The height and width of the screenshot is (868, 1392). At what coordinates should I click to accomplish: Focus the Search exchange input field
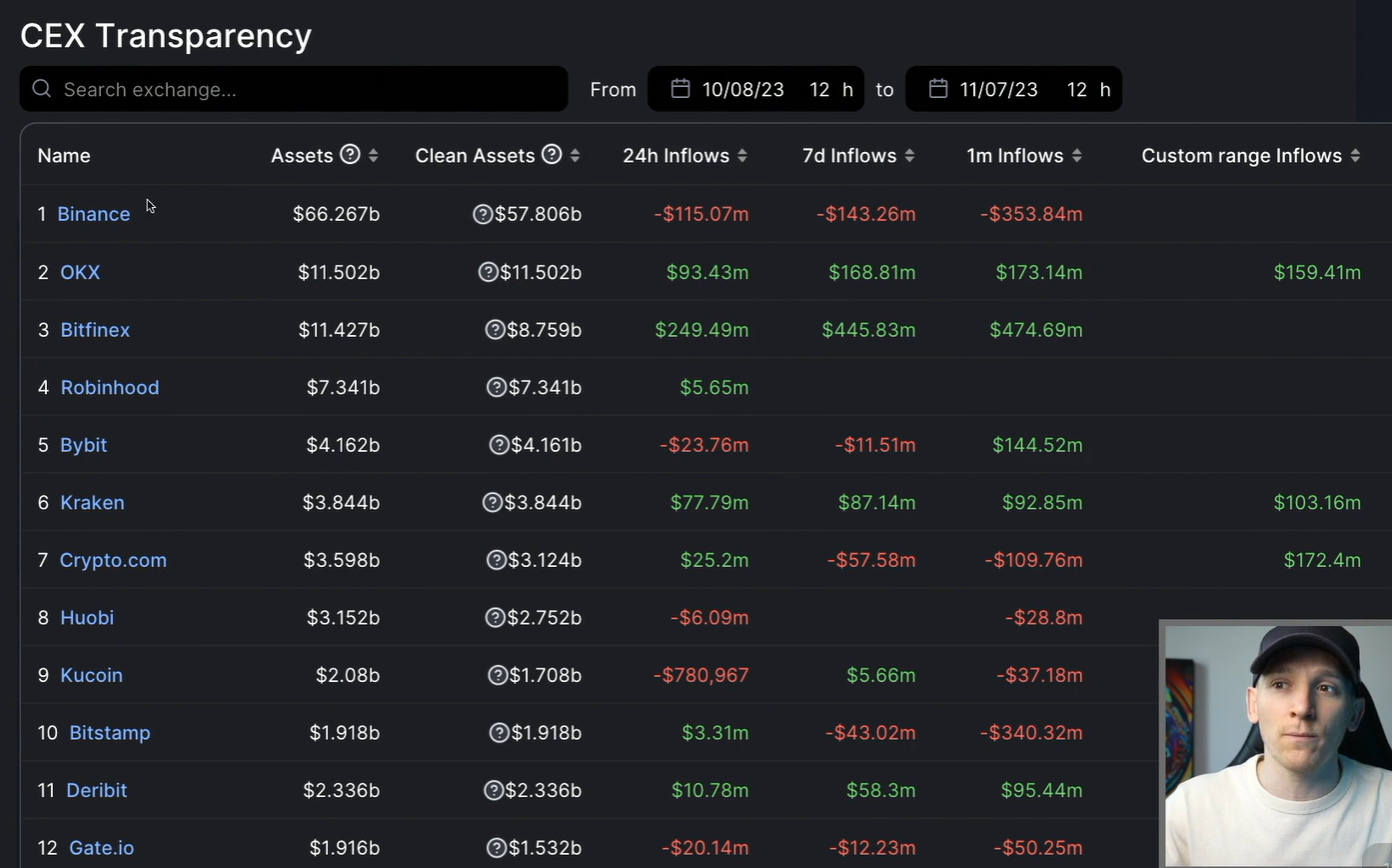pyautogui.click(x=294, y=89)
